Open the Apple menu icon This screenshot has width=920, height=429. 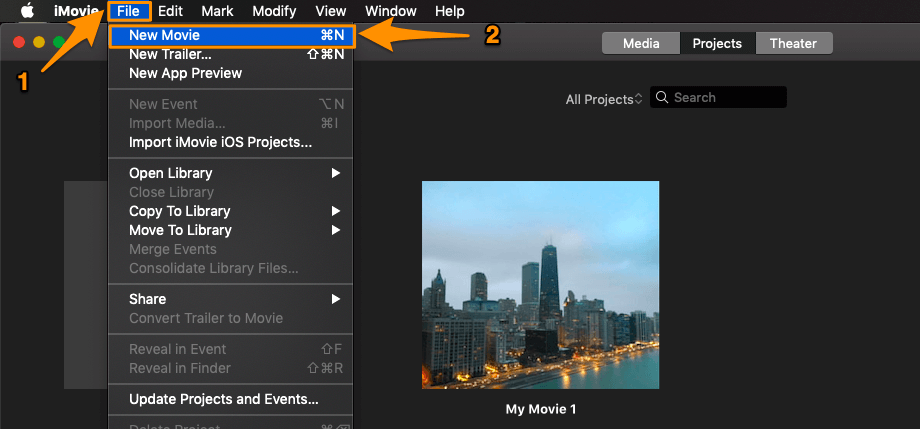pyautogui.click(x=28, y=11)
